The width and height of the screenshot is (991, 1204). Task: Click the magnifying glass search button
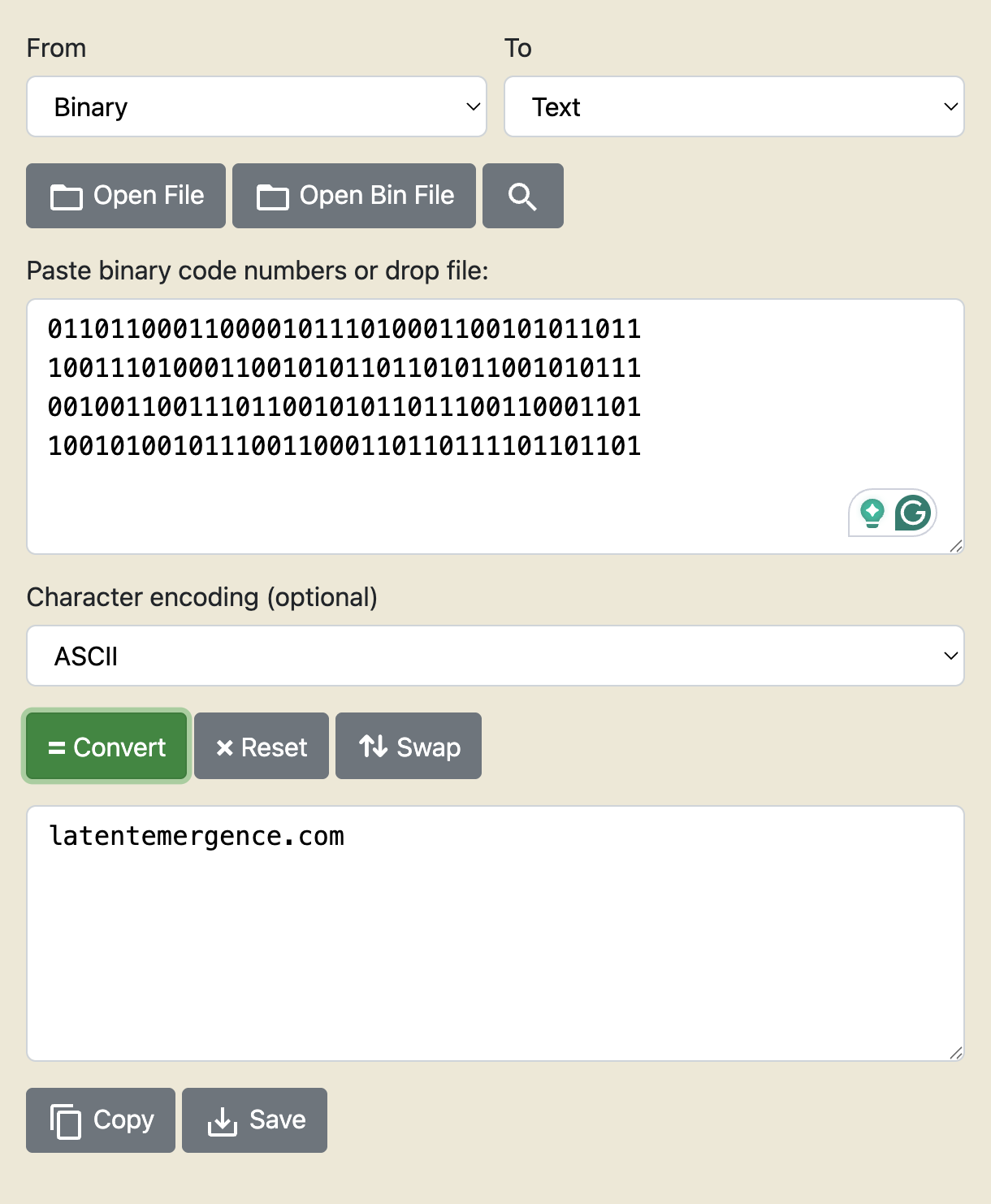522,196
